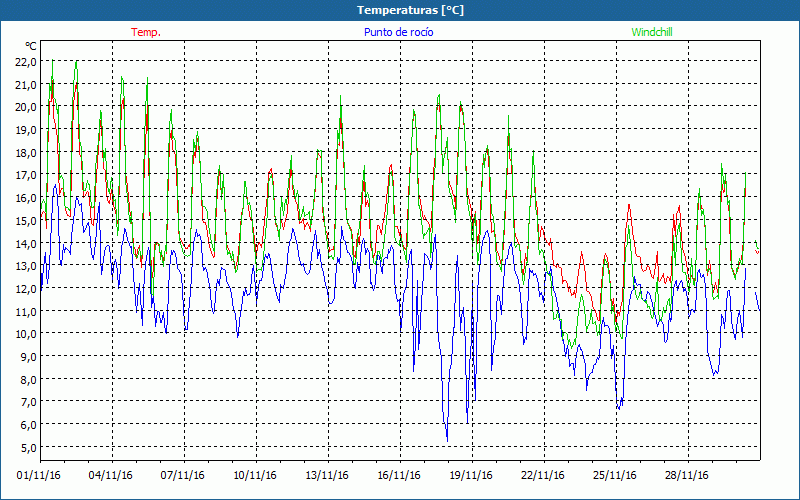Click the 11,0 y-axis value
The width and height of the screenshot is (800, 500).
coord(27,311)
